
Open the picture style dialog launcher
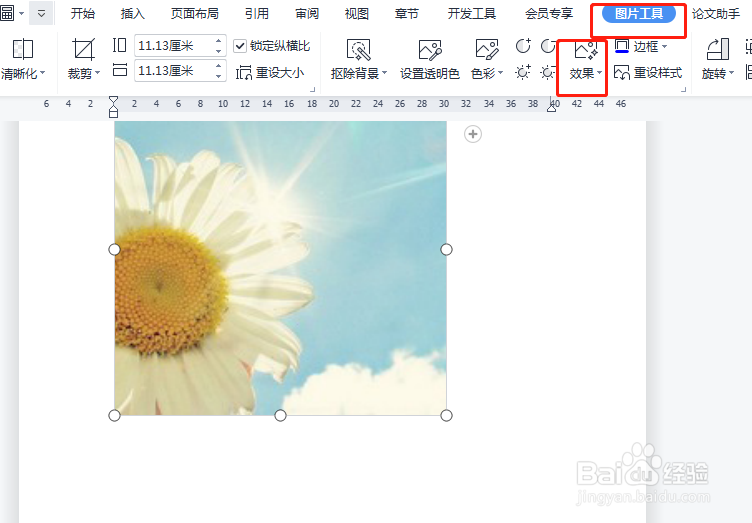click(x=684, y=89)
